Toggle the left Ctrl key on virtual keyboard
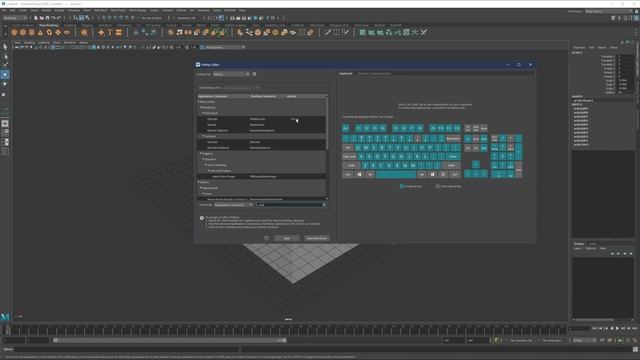The height and width of the screenshot is (360, 640). [348, 174]
